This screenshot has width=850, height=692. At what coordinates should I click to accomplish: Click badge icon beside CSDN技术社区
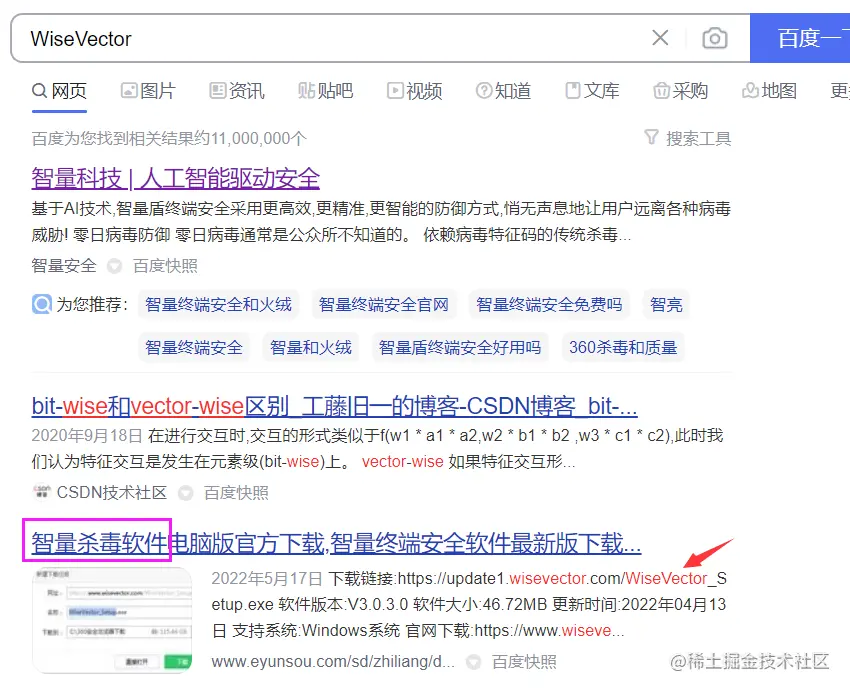186,493
